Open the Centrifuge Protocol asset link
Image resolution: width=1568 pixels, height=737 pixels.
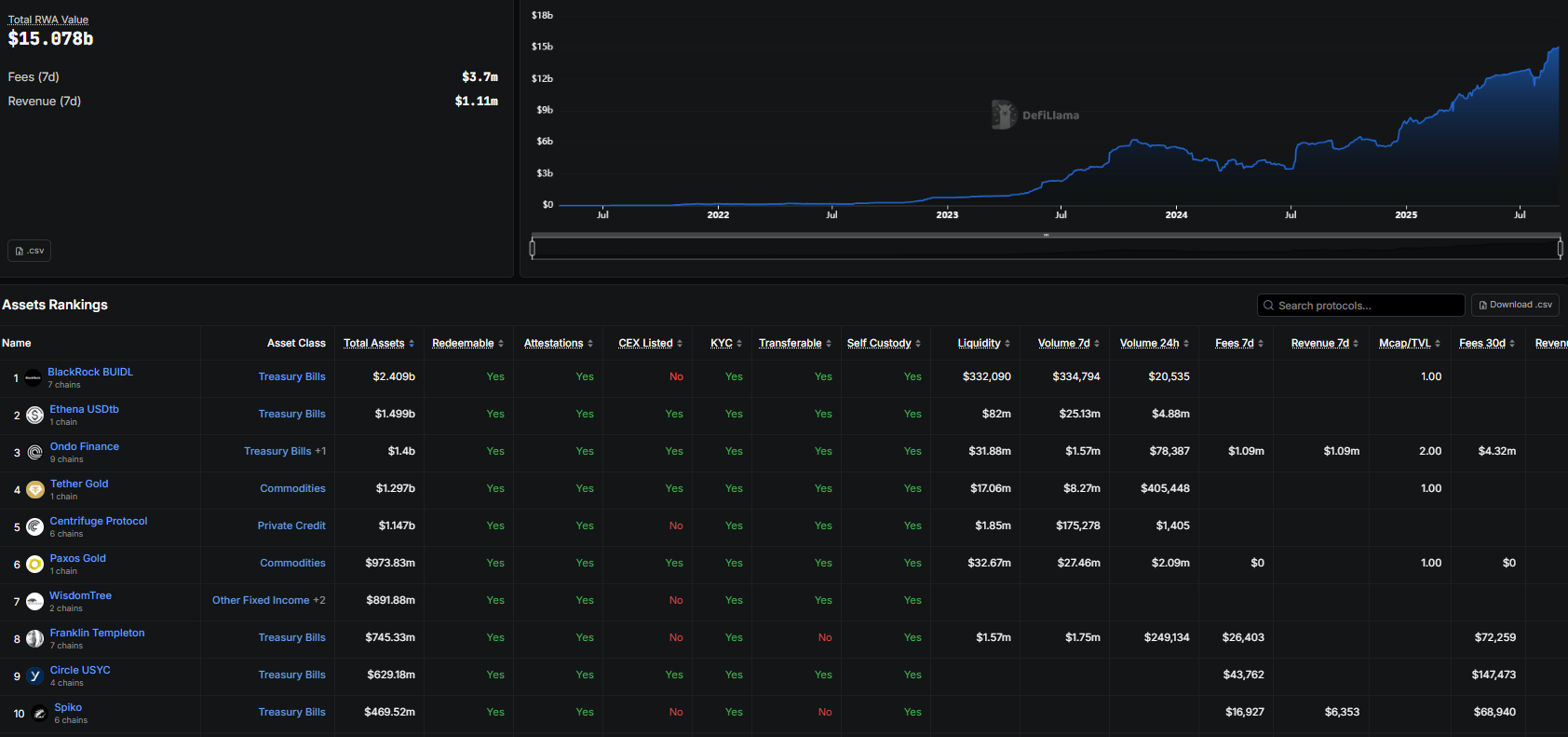coord(99,521)
